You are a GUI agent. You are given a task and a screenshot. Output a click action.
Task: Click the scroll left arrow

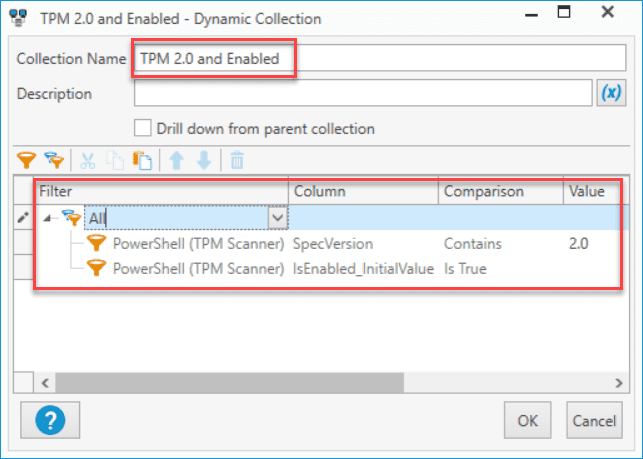coord(45,383)
